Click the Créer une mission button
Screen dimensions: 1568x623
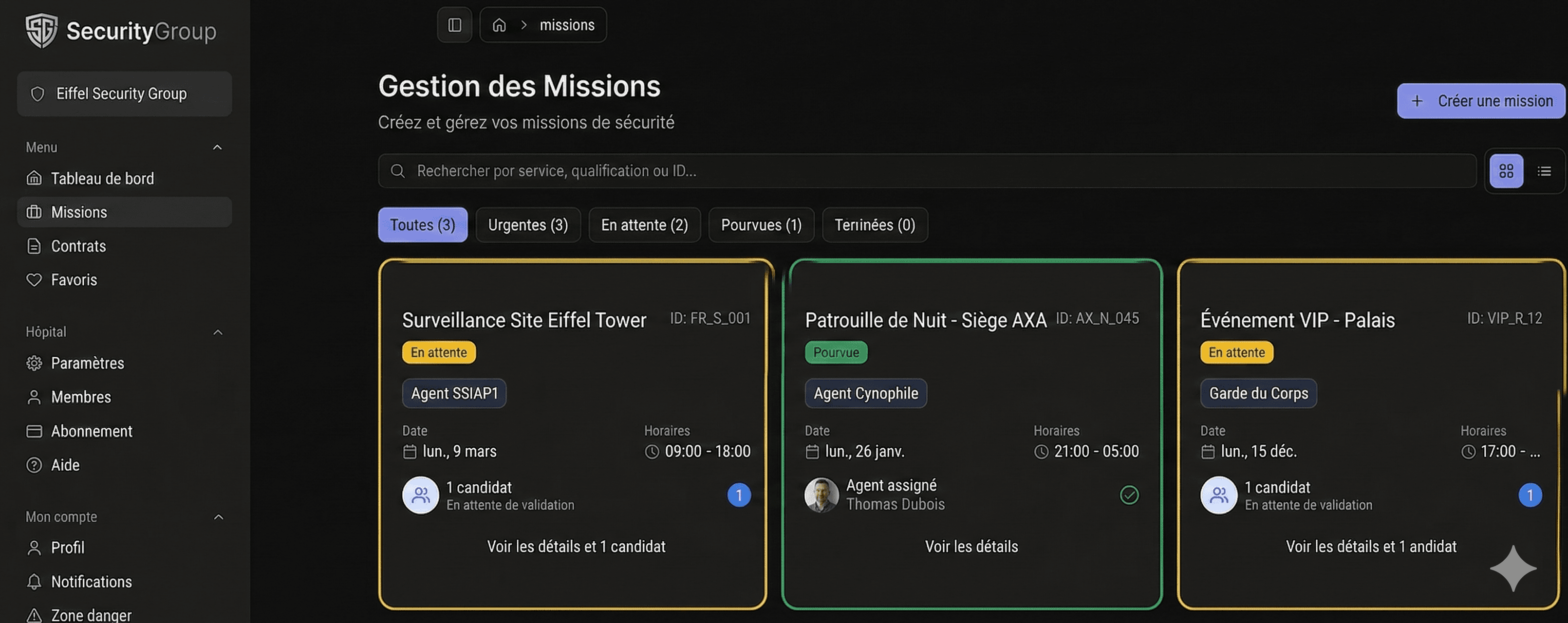(1480, 100)
